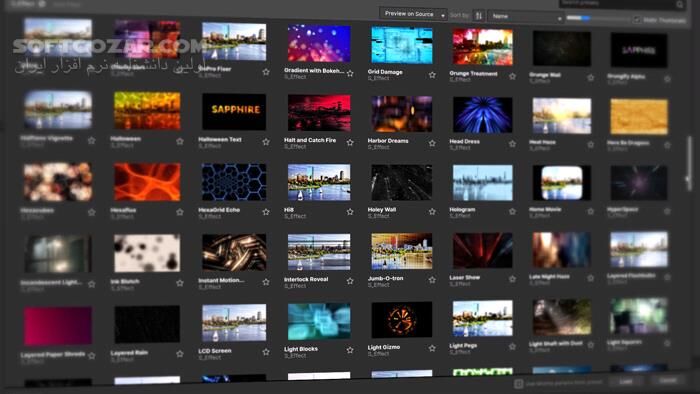Select the Holey Wall thumbnail

pyautogui.click(x=402, y=182)
